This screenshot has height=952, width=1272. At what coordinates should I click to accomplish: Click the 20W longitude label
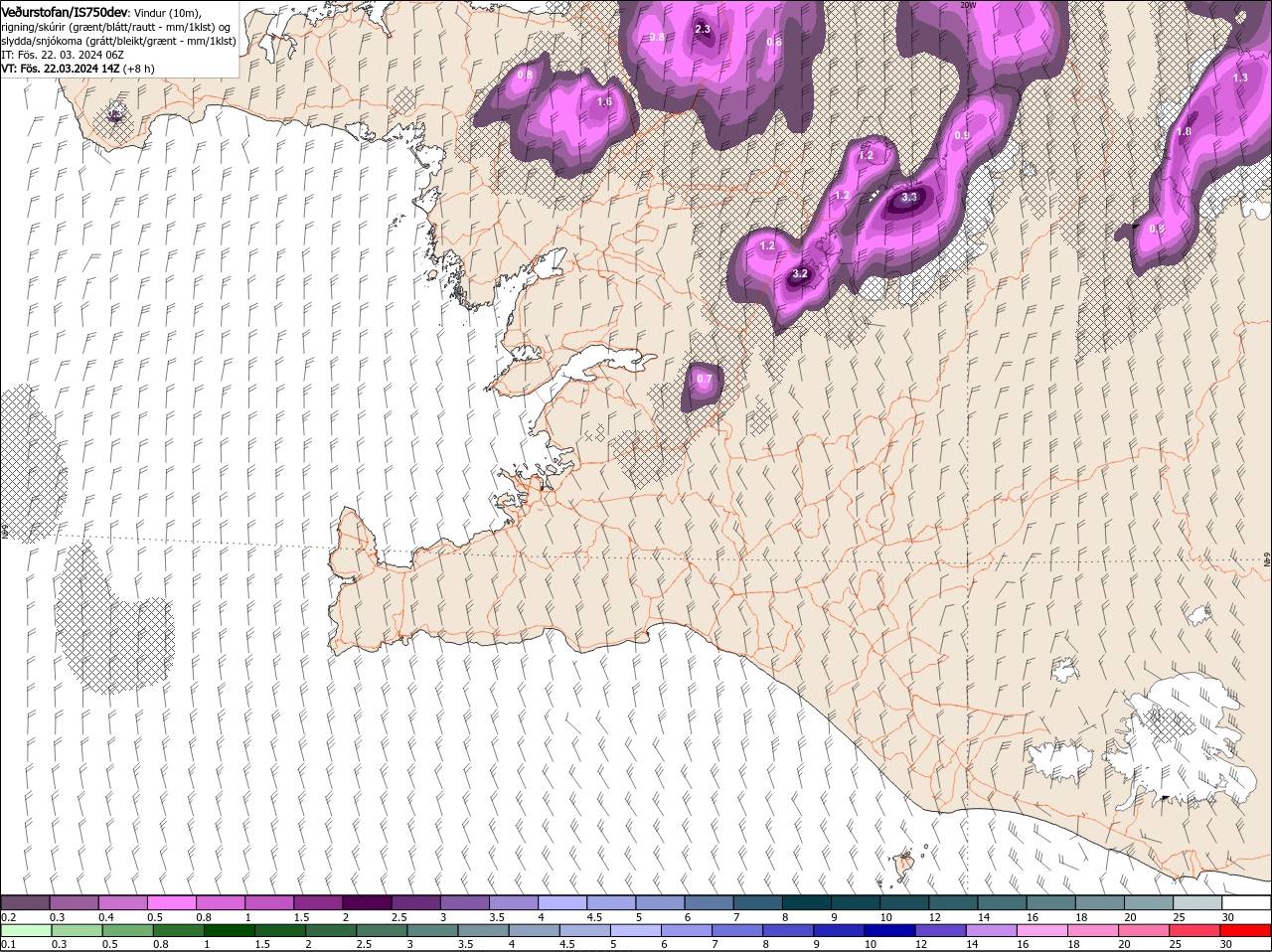(x=967, y=5)
